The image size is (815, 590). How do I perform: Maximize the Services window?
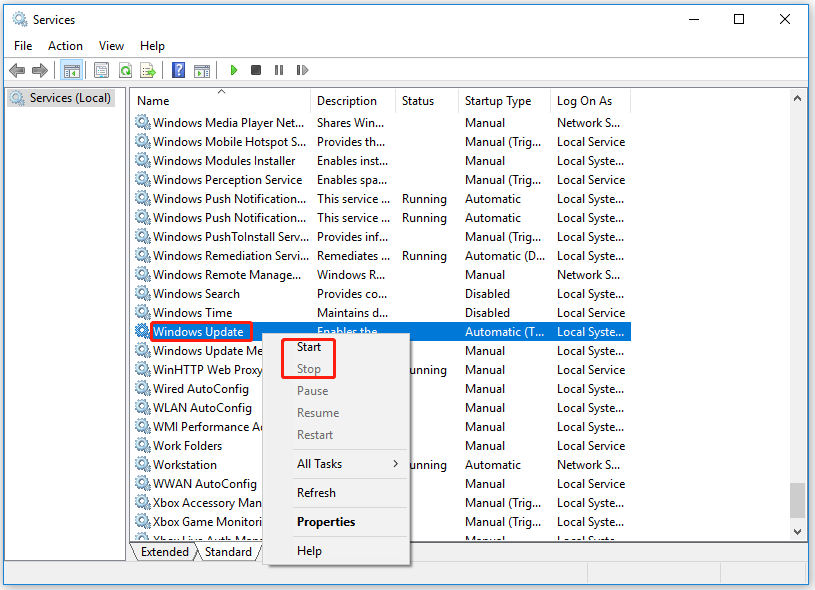pyautogui.click(x=739, y=20)
